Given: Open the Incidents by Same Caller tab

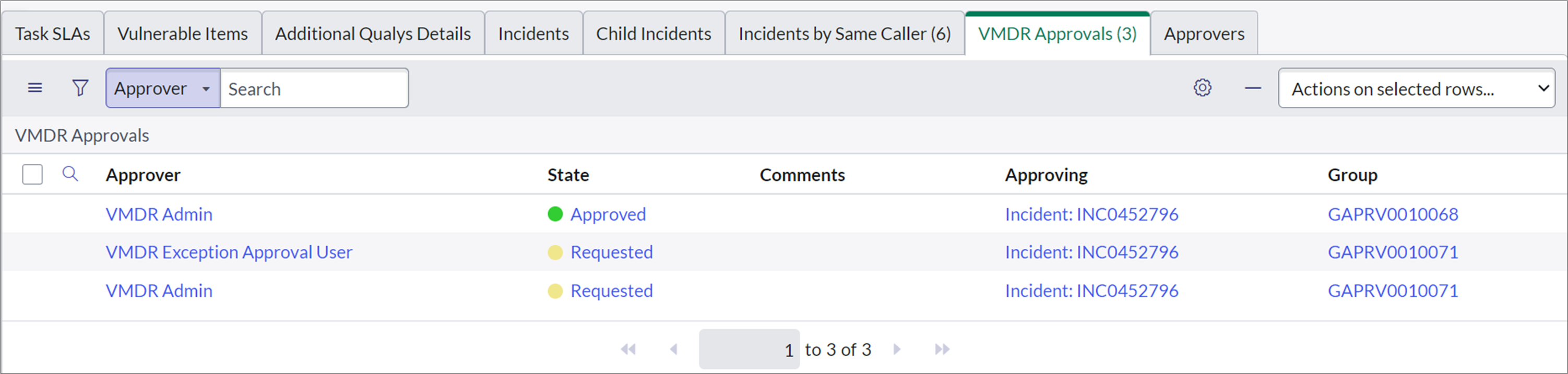Looking at the screenshot, I should coord(844,33).
